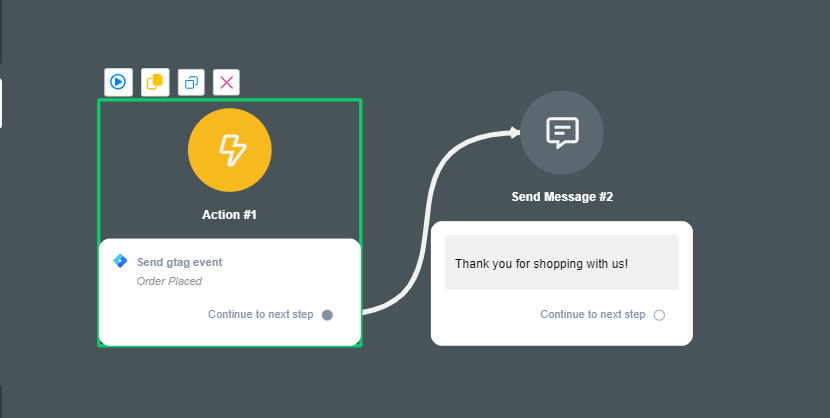The image size is (830, 418).
Task: Click the filled connector dot in Action #1
Action: click(x=327, y=314)
